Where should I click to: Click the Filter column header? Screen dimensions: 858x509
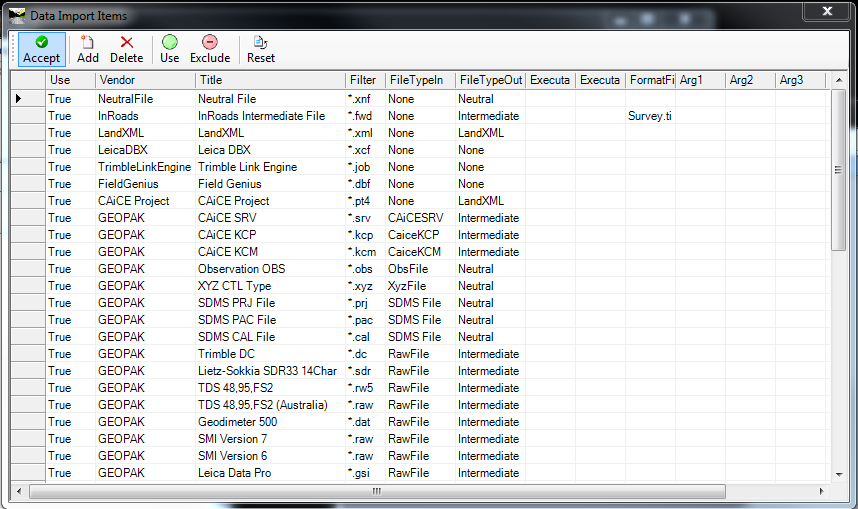[x=365, y=80]
